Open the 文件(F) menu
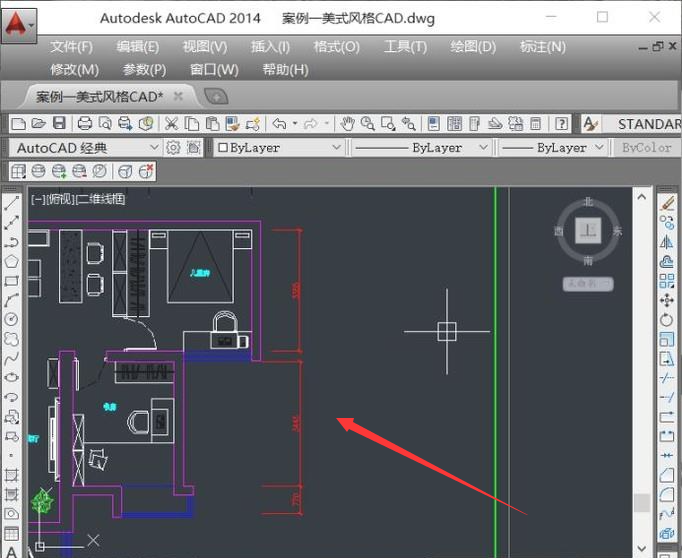This screenshot has height=558, width=683. [71, 47]
